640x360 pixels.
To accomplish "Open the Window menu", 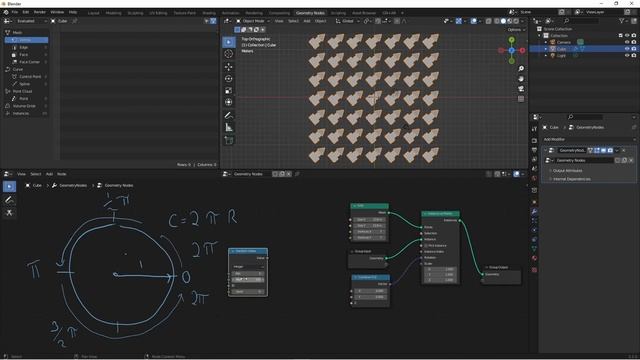I will 57,12.
